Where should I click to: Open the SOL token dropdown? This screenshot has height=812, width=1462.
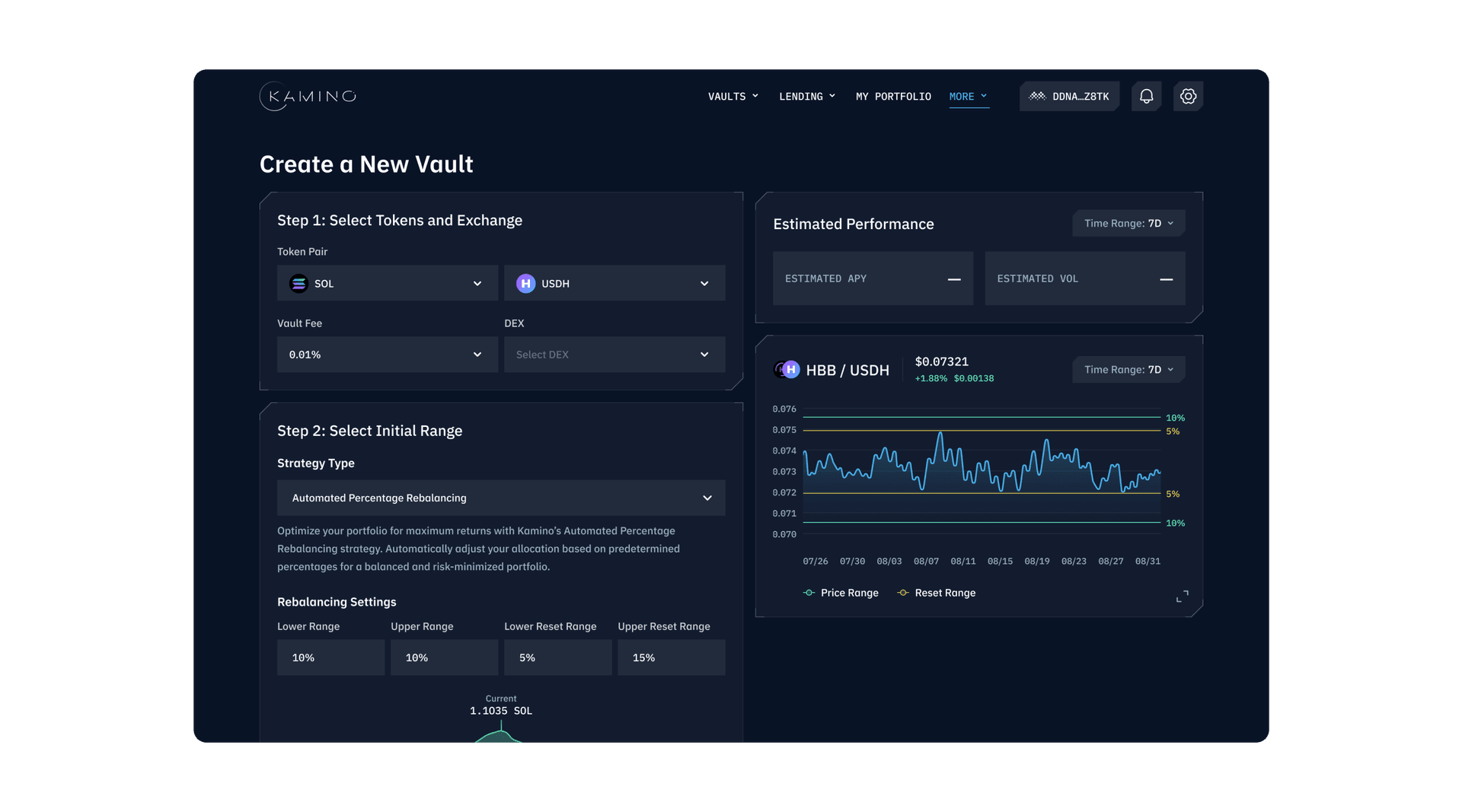(x=388, y=283)
